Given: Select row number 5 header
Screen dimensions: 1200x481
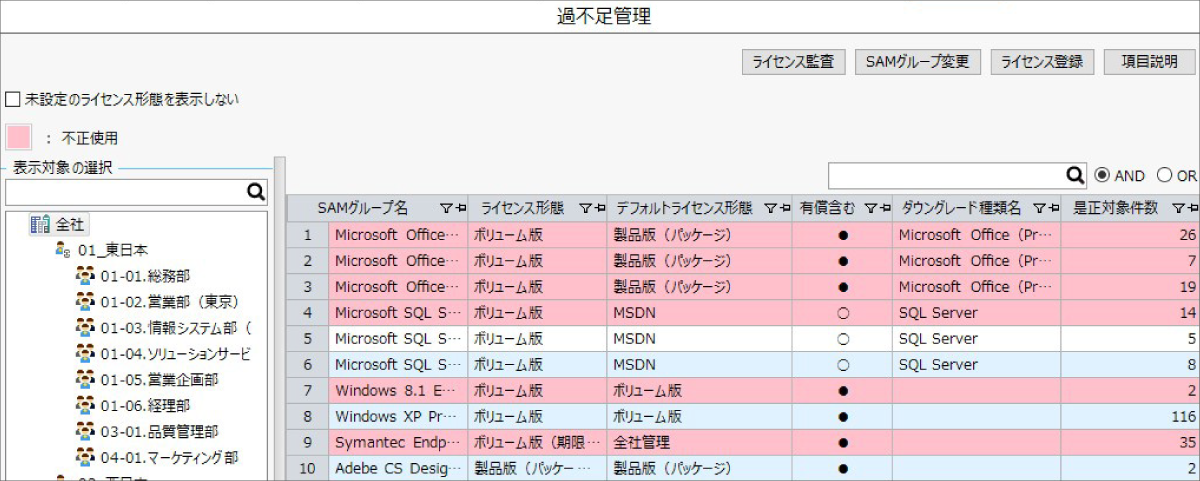Looking at the screenshot, I should pyautogui.click(x=308, y=339).
